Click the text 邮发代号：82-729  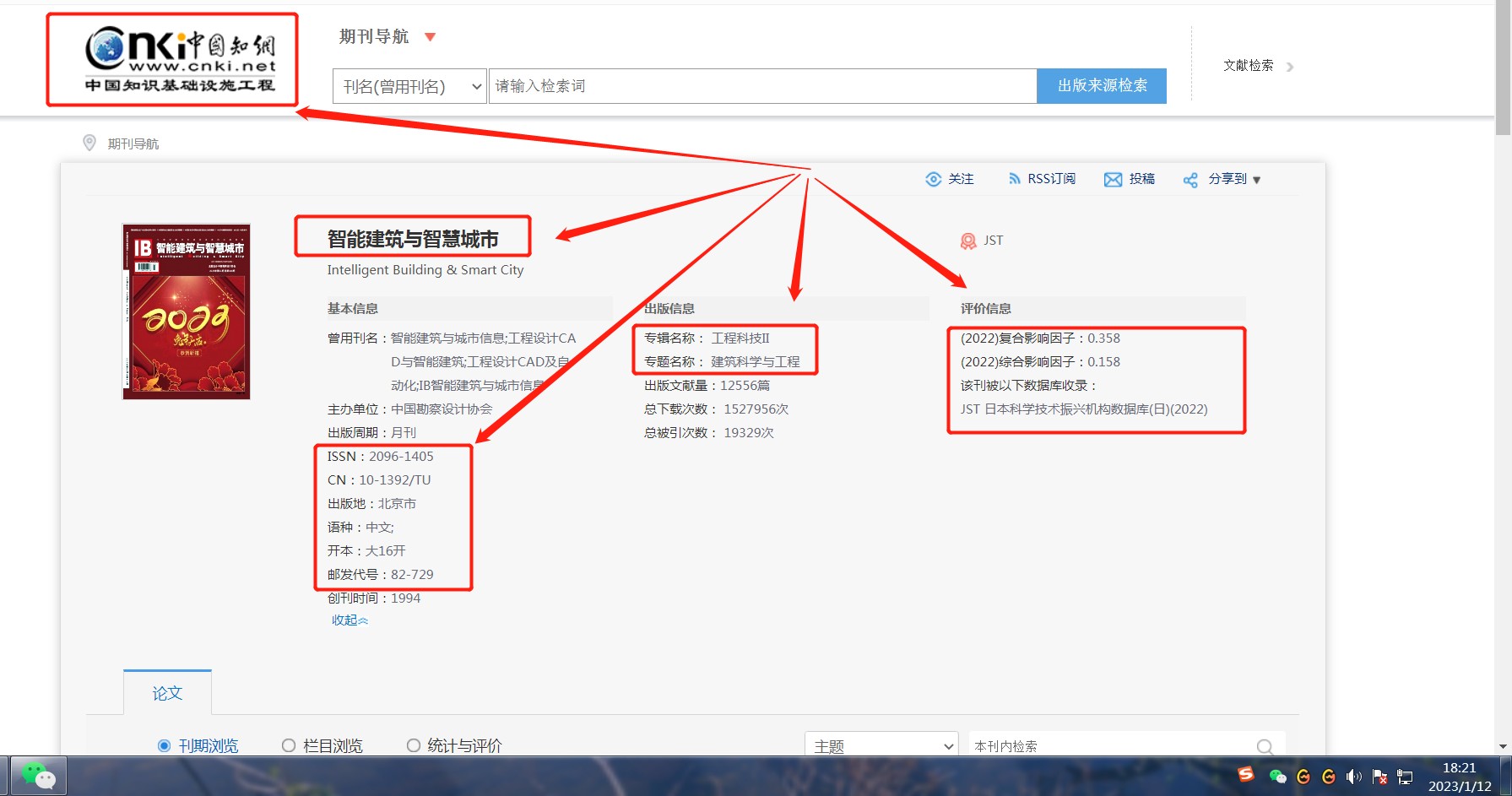(x=381, y=575)
